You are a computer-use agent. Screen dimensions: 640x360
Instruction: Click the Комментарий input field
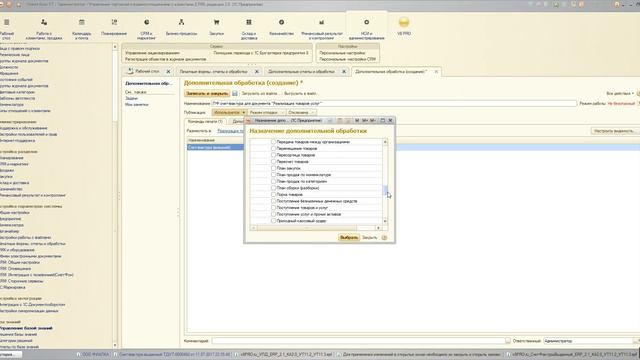coord(358,340)
